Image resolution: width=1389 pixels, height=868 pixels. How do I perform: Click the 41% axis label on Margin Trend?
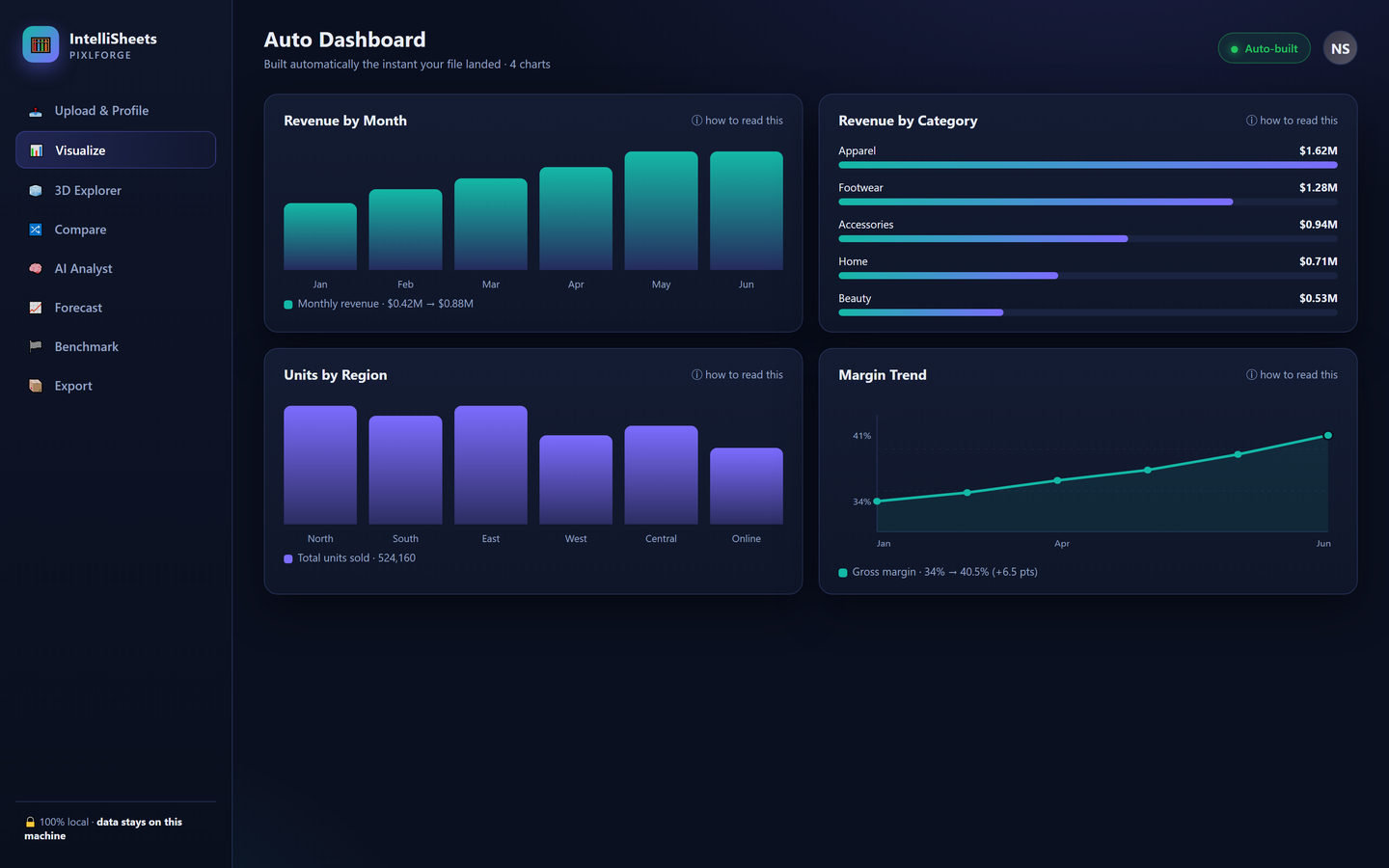tap(861, 436)
